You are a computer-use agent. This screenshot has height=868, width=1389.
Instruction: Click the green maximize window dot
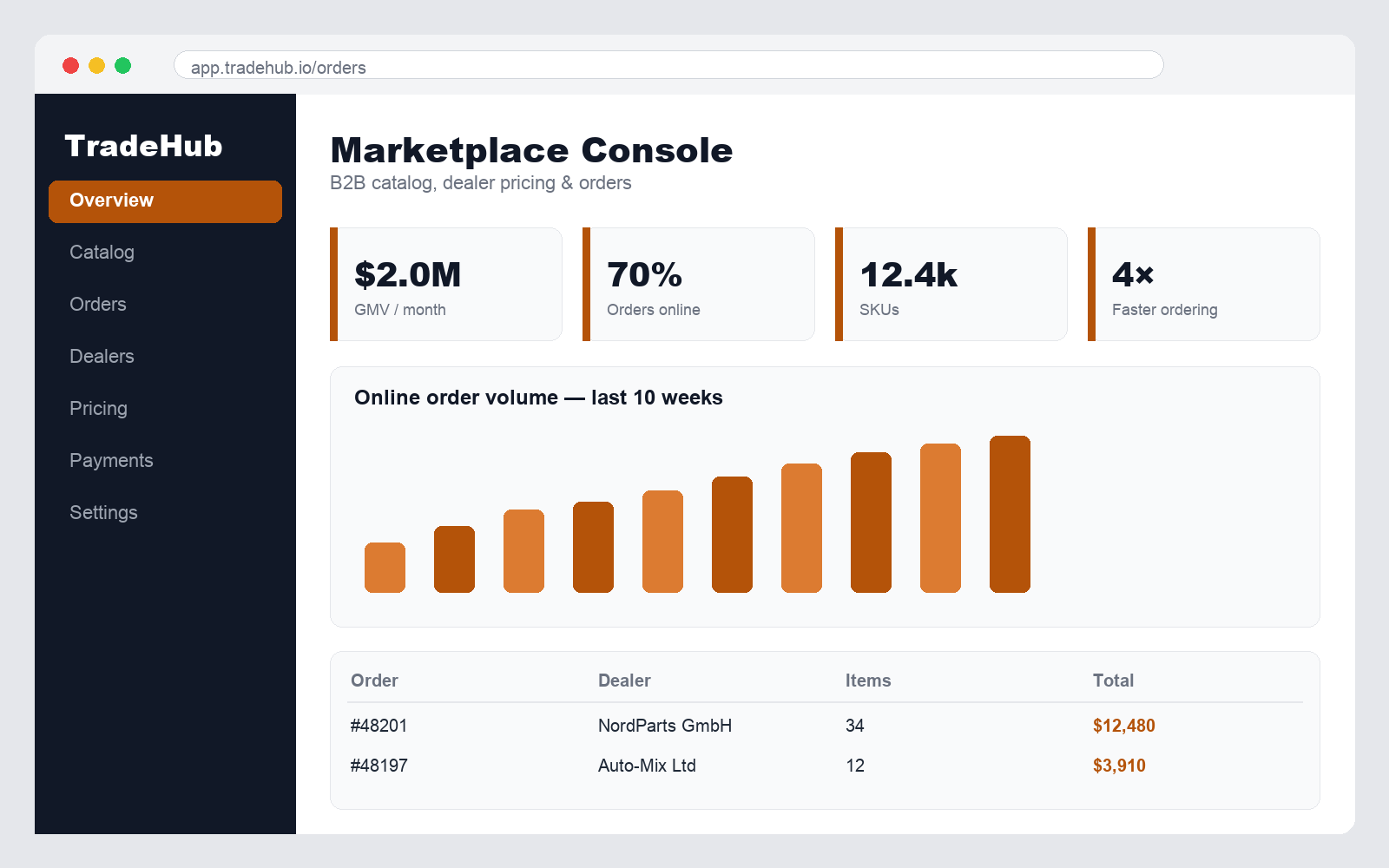123,65
